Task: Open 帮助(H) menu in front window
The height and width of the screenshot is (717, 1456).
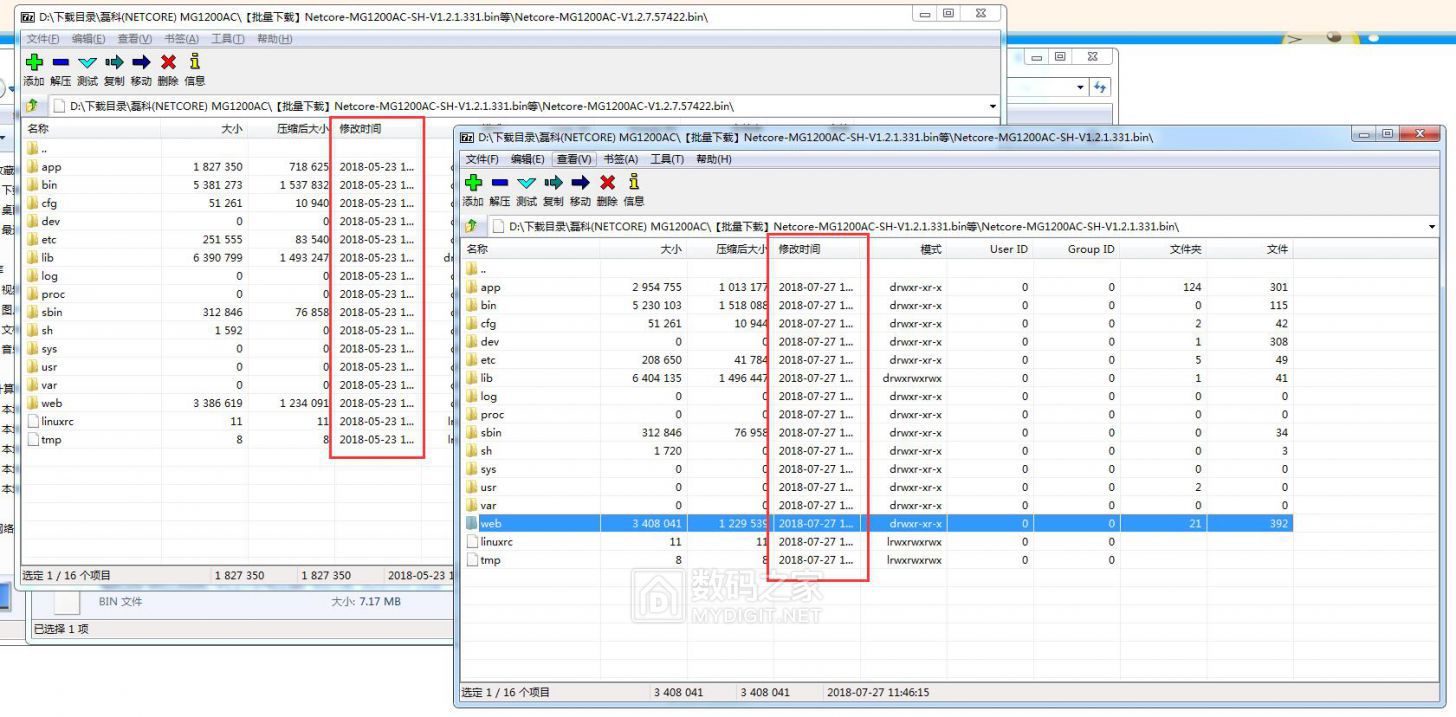Action: tap(714, 159)
